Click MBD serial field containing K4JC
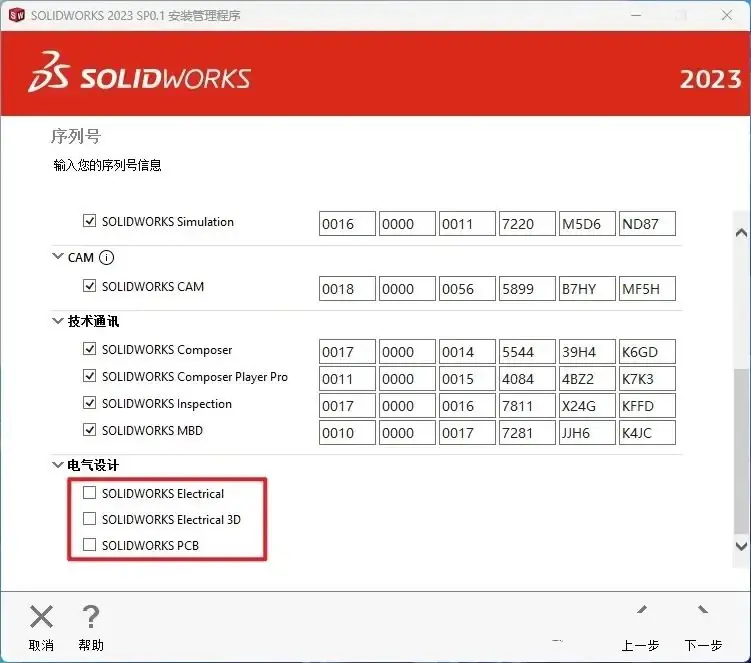751x663 pixels. (x=647, y=433)
